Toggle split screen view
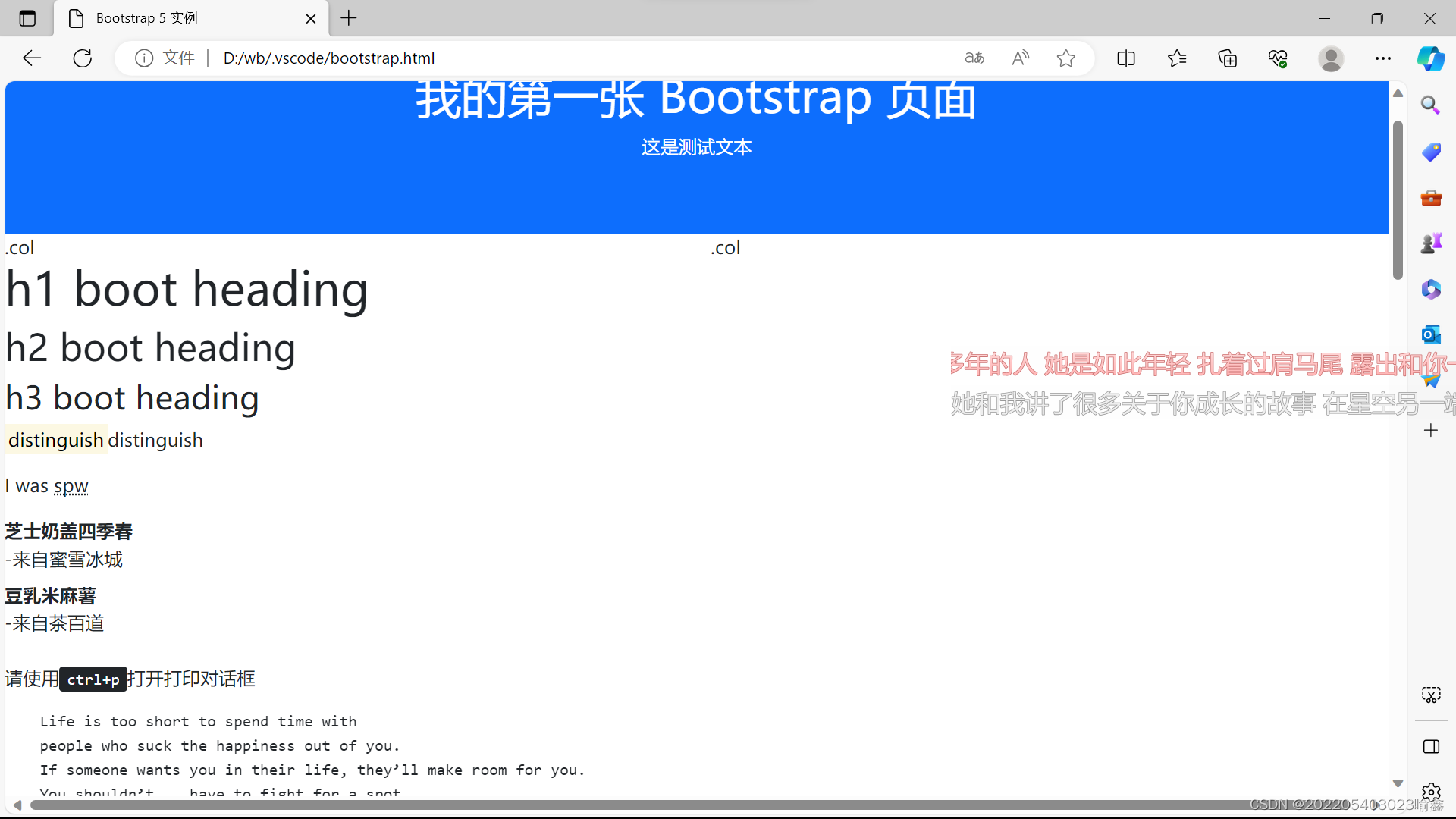 point(1126,58)
